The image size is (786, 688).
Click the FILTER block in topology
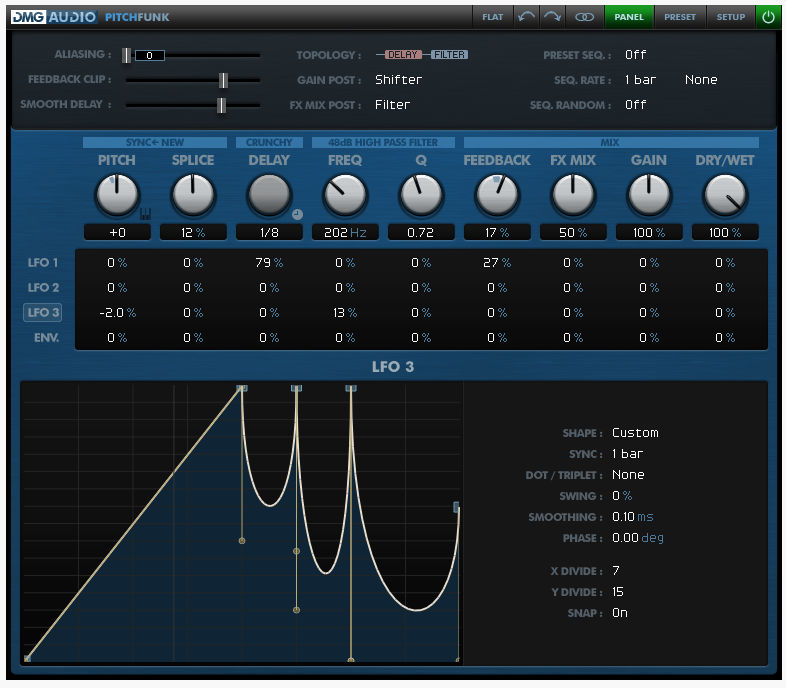coord(449,55)
